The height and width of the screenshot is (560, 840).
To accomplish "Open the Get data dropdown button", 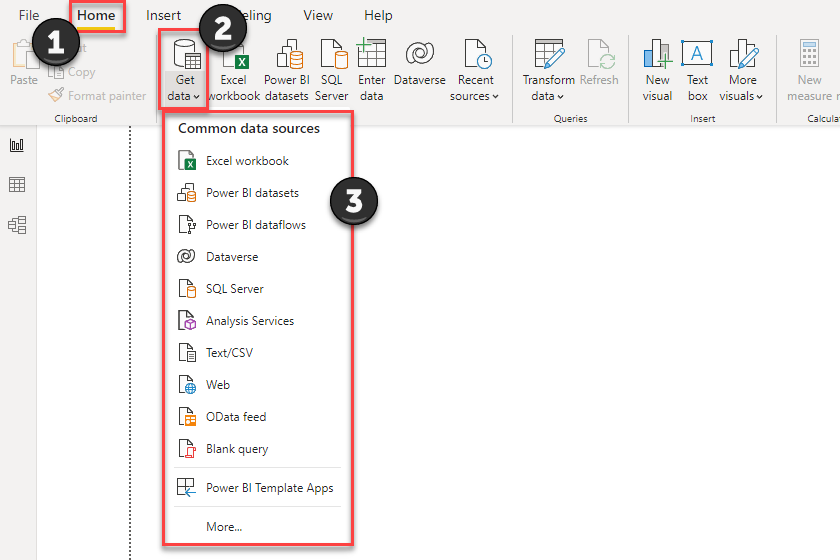I will coord(184,70).
